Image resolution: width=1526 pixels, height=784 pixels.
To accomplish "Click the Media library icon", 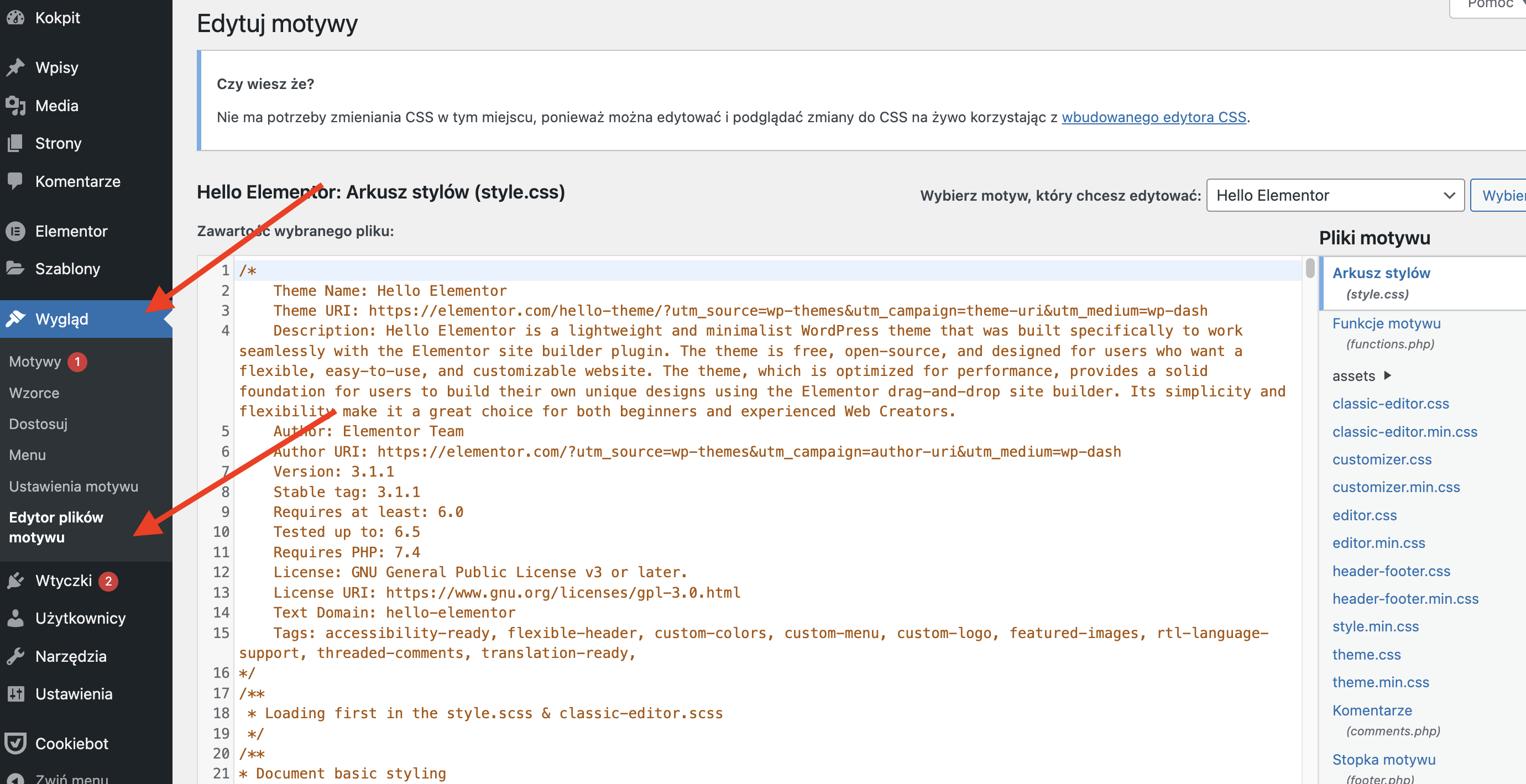I will point(15,106).
